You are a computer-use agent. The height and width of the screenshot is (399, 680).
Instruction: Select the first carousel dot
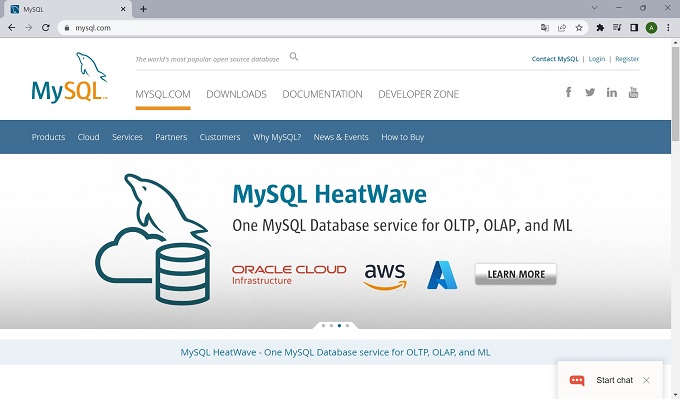tap(323, 325)
